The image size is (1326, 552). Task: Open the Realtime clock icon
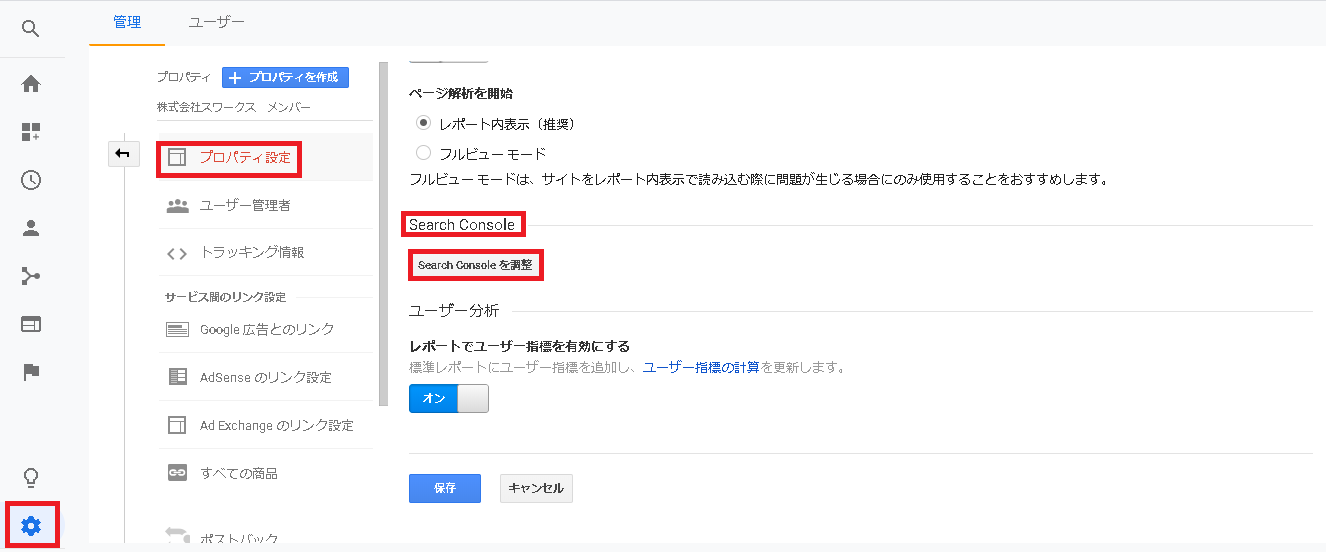click(31, 180)
